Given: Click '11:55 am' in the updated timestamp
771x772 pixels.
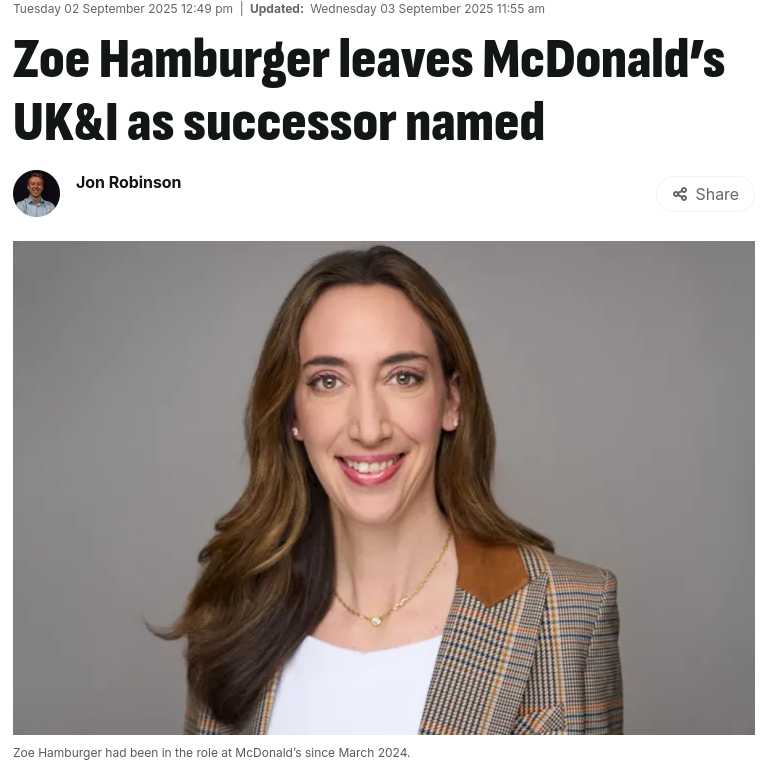Looking at the screenshot, I should [x=521, y=9].
